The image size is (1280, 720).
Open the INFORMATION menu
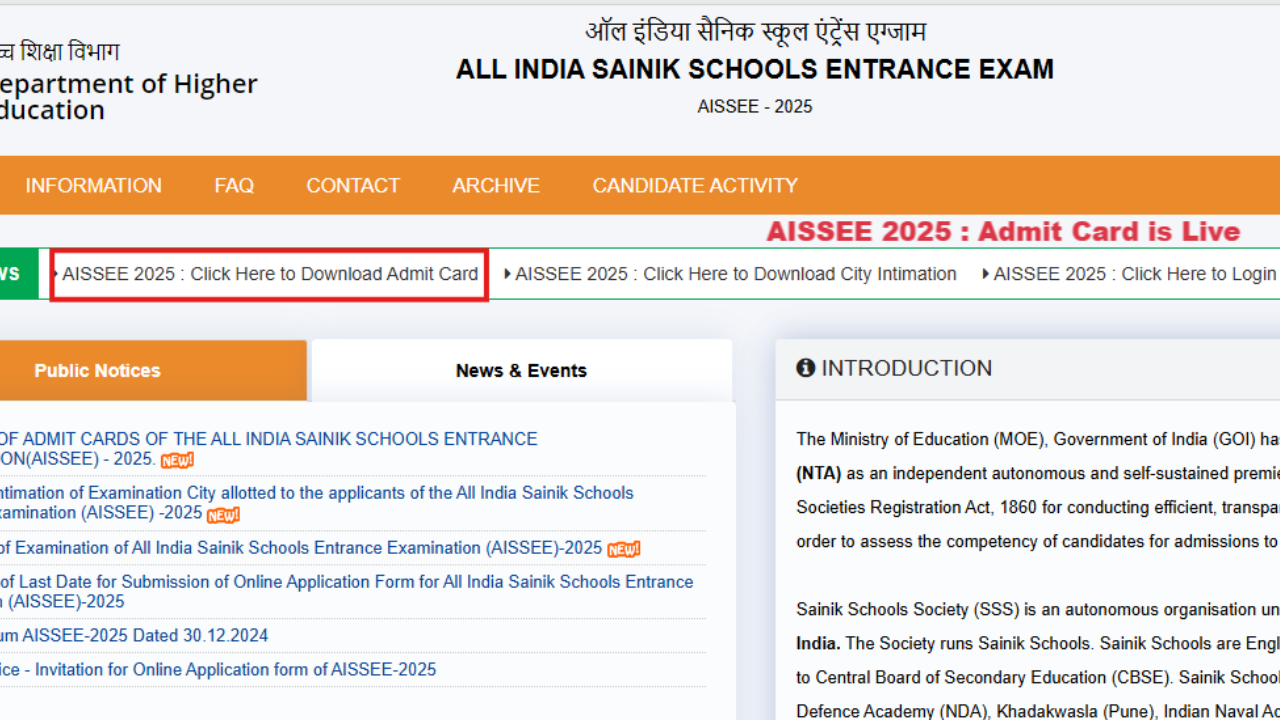tap(93, 185)
